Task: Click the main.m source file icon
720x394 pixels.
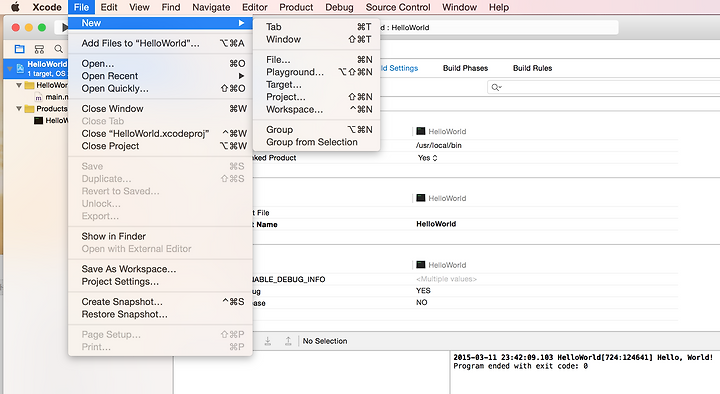Action: point(39,97)
